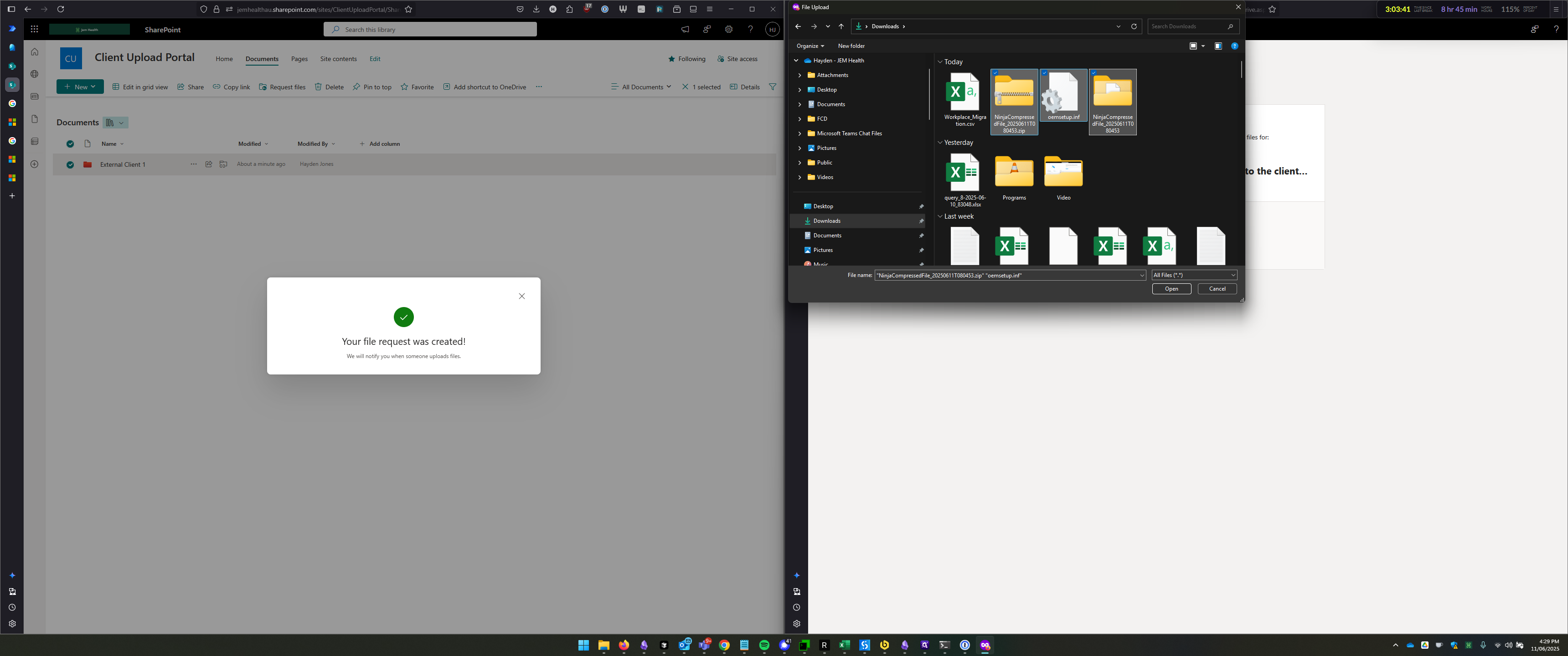
Task: Expand the Attachments folder in tree
Action: (800, 76)
